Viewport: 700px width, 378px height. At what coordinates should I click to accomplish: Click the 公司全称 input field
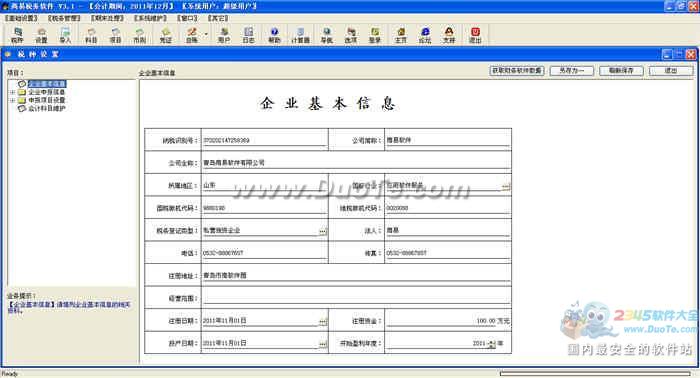(356, 163)
